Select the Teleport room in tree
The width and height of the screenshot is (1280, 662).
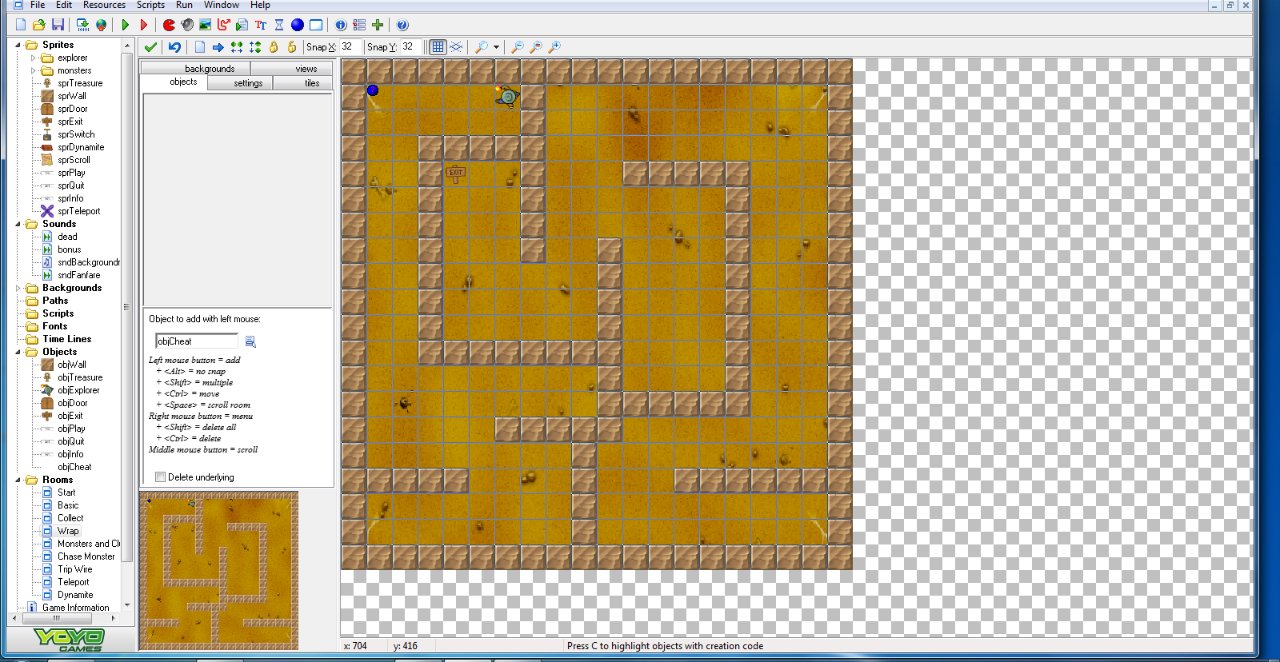click(x=73, y=582)
